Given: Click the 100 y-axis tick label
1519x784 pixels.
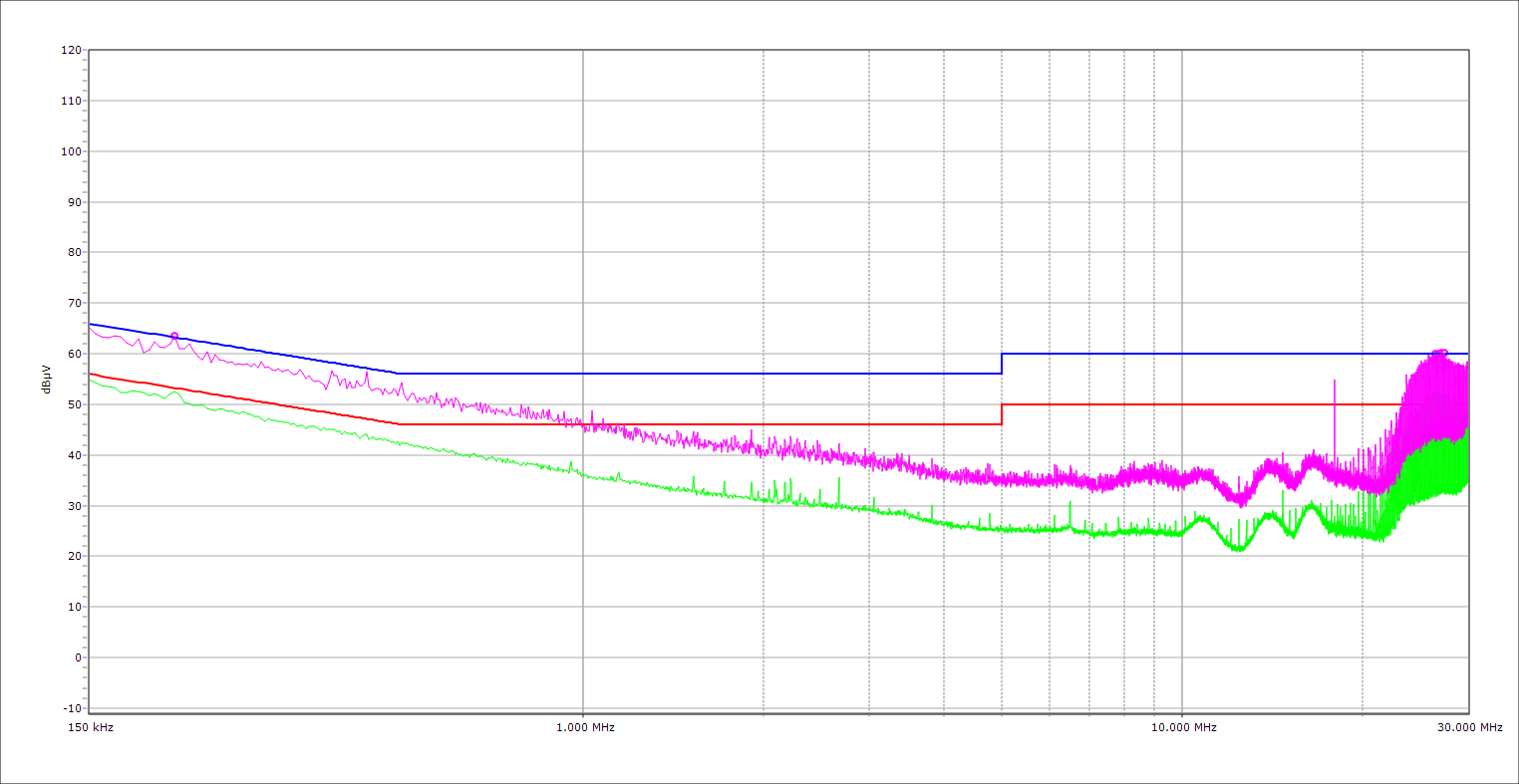Looking at the screenshot, I should point(71,151).
